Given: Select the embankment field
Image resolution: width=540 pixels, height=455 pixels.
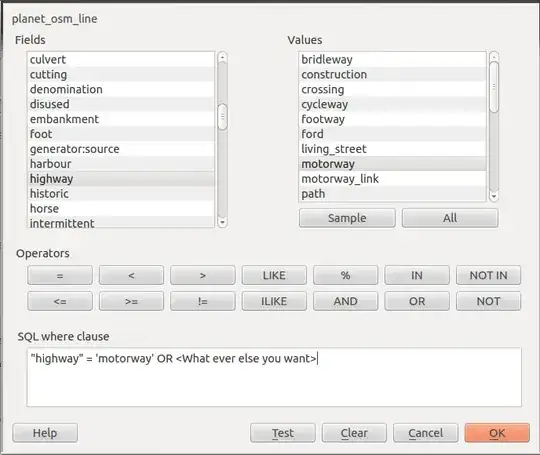Looking at the screenshot, I should pyautogui.click(x=121, y=119).
